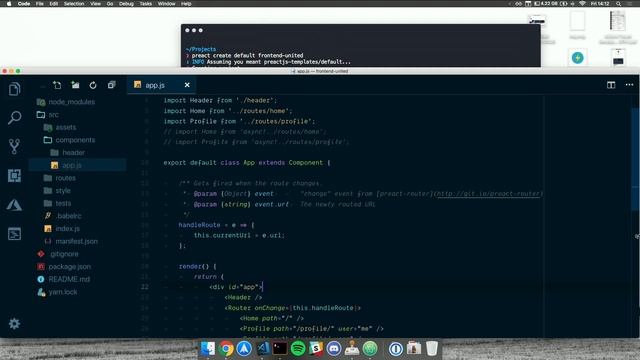Open package.json in the explorer
This screenshot has width=640, height=360.
pyautogui.click(x=69, y=267)
